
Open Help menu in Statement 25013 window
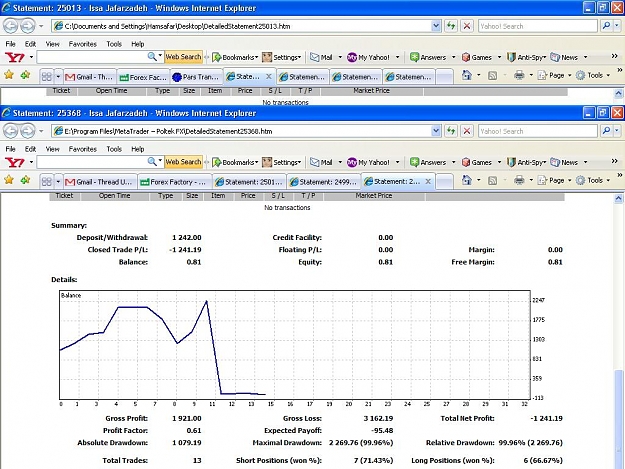pyautogui.click(x=138, y=44)
